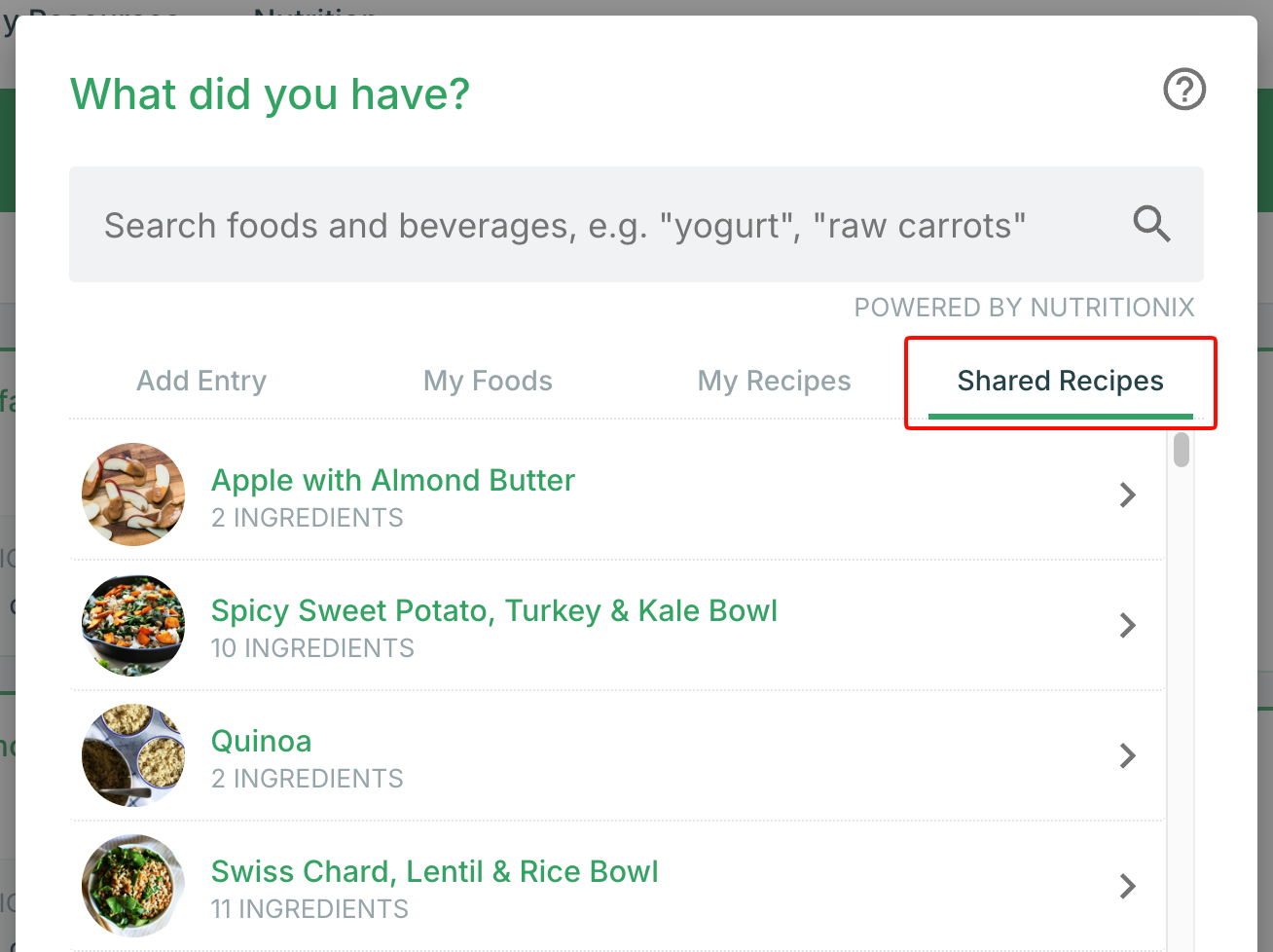Screen dimensions: 1273x952
Task: Open the My Recipes tab
Action: 774,381
